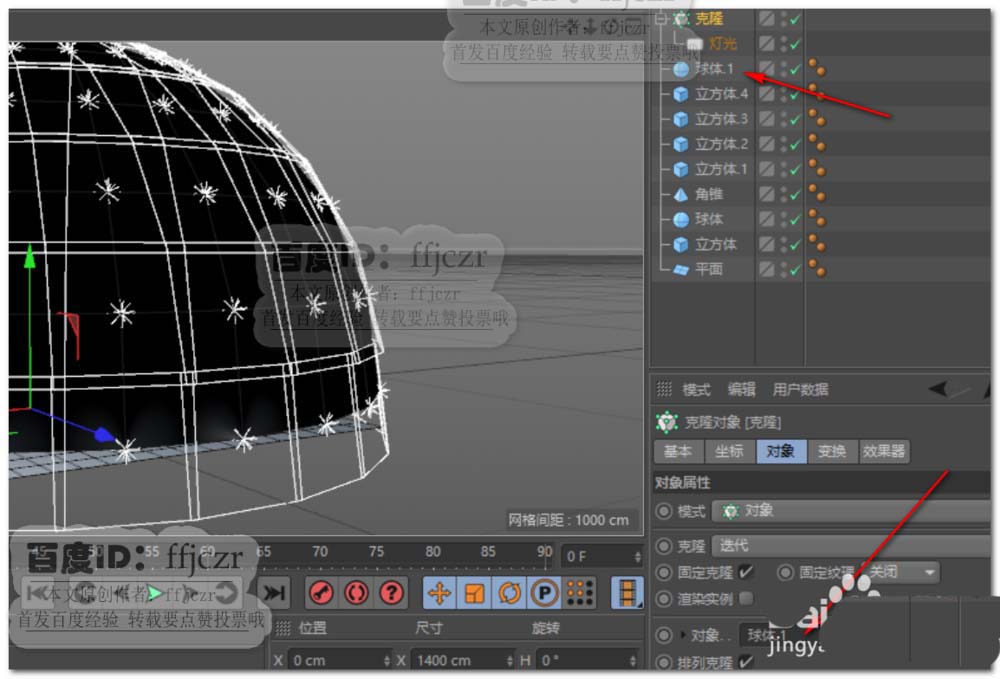Enable the 渲染实例 checkbox
This screenshot has height=679, width=1000.
tap(745, 598)
